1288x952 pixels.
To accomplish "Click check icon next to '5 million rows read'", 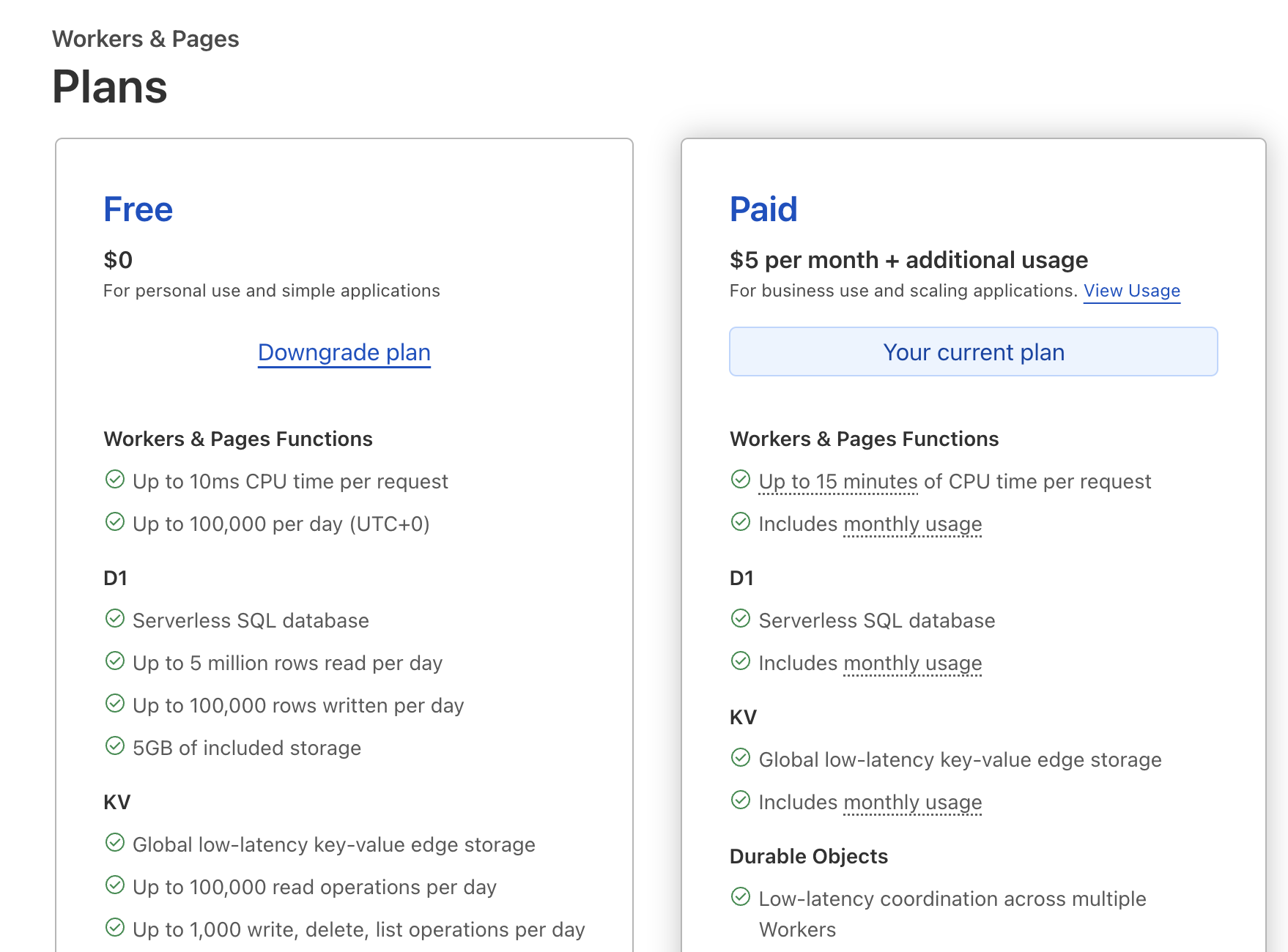I will coord(115,661).
